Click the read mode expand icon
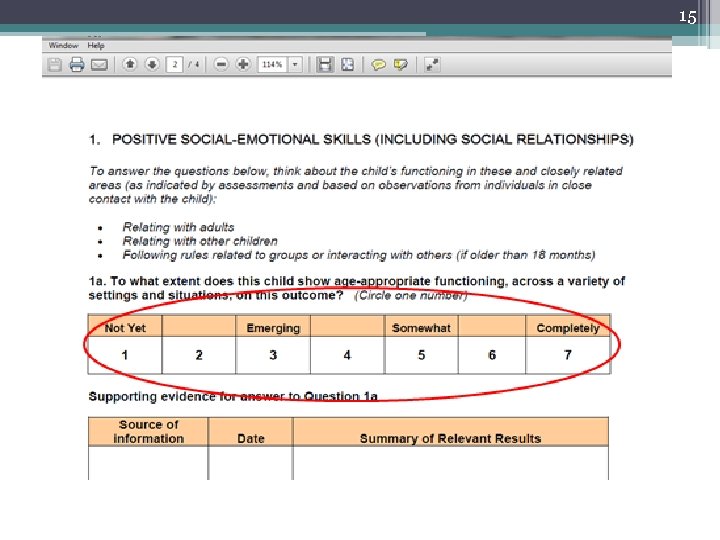The image size is (720, 540). pyautogui.click(x=432, y=64)
